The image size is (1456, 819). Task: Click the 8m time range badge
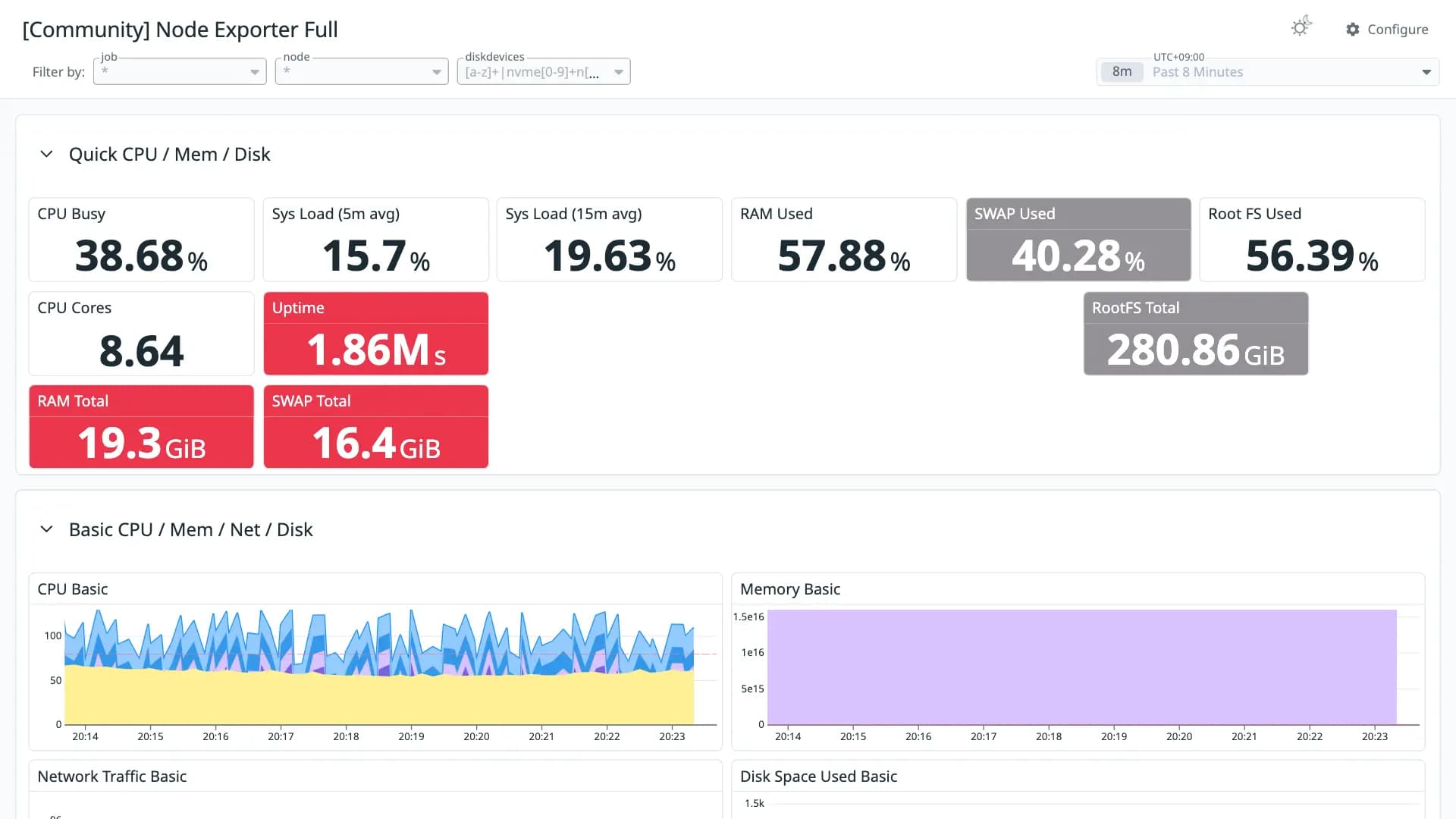click(x=1122, y=72)
